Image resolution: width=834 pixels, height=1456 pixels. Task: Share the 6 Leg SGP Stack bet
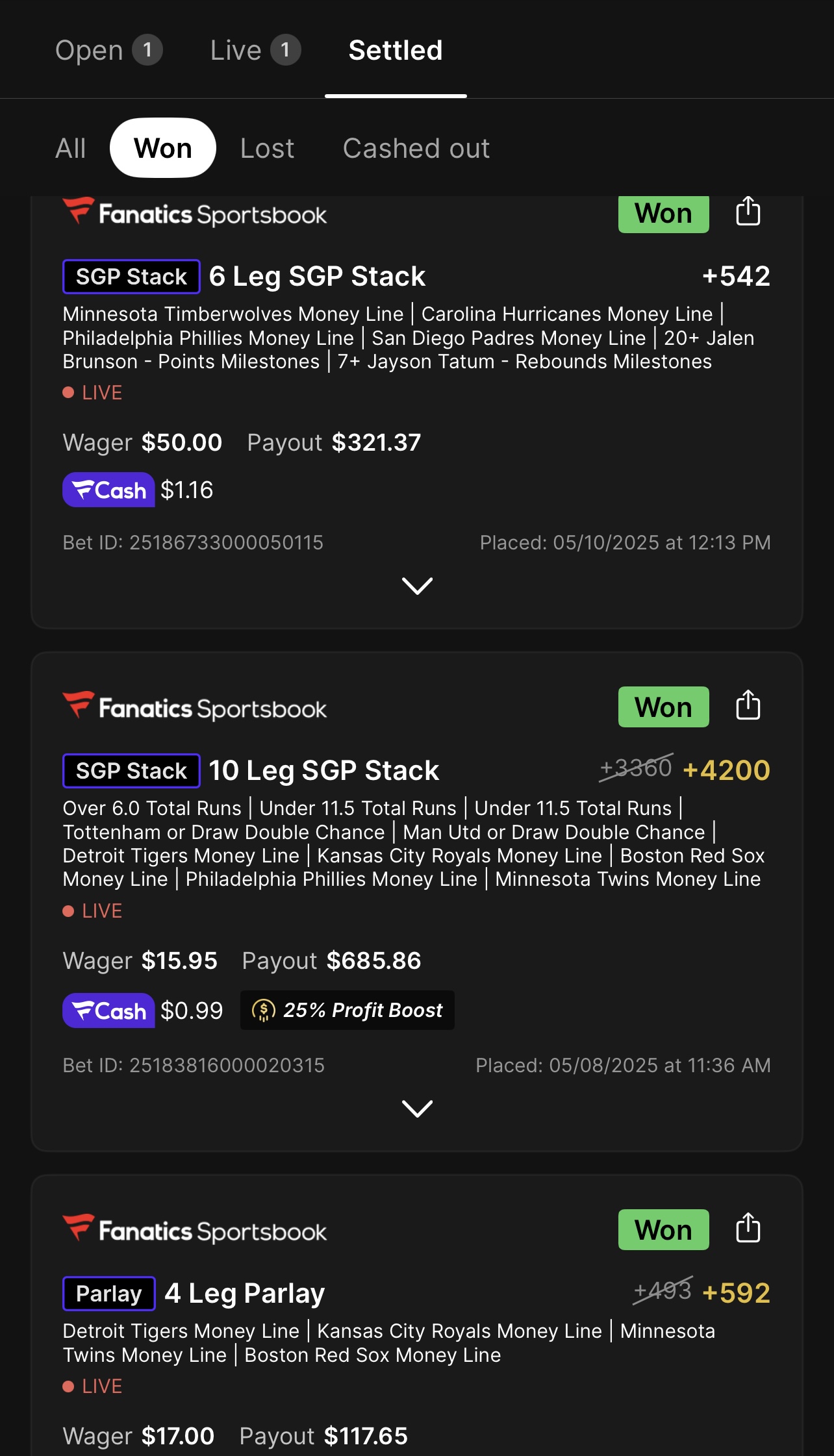[748, 212]
